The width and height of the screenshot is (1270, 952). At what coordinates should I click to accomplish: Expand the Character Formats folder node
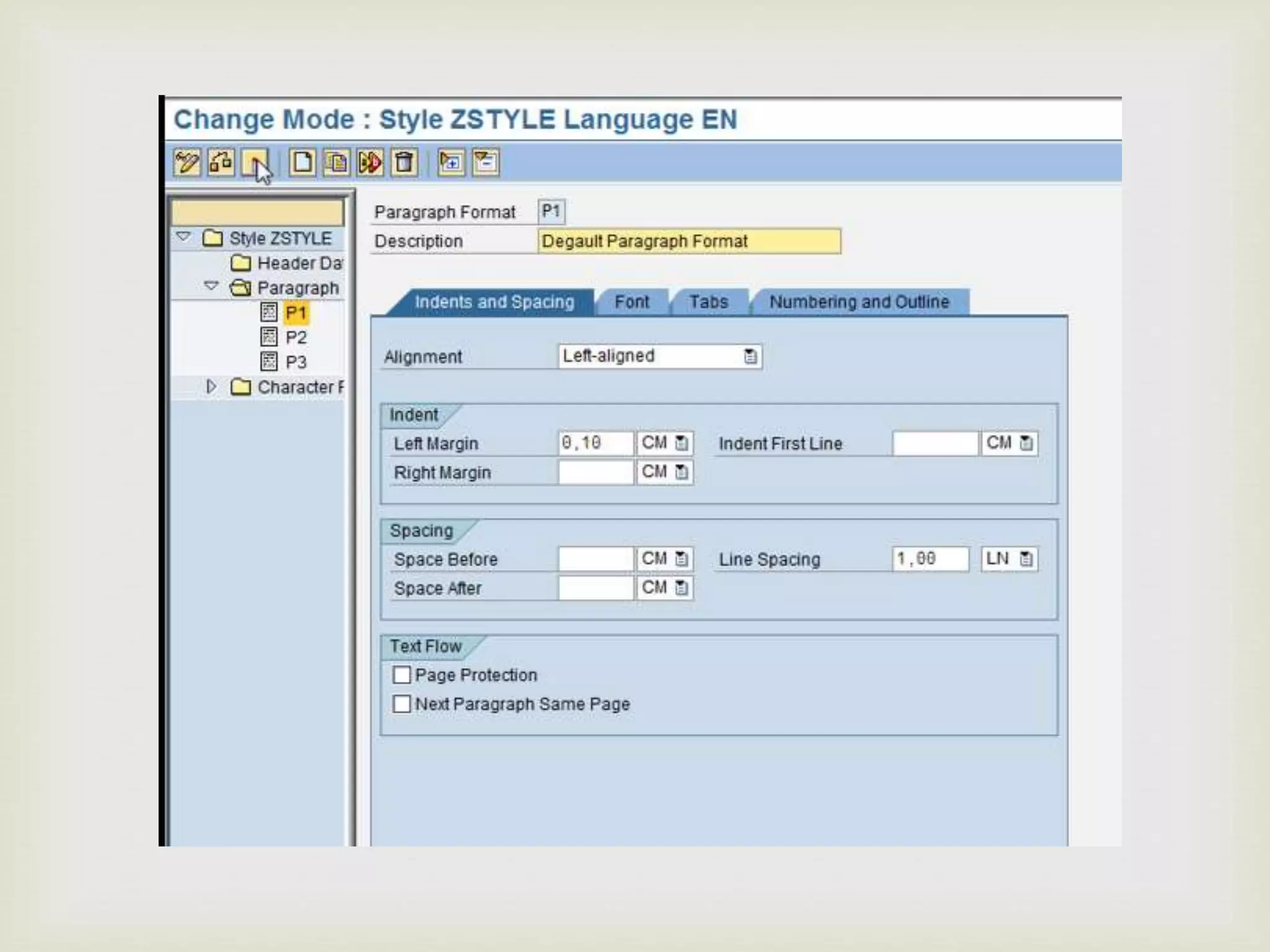tap(211, 387)
